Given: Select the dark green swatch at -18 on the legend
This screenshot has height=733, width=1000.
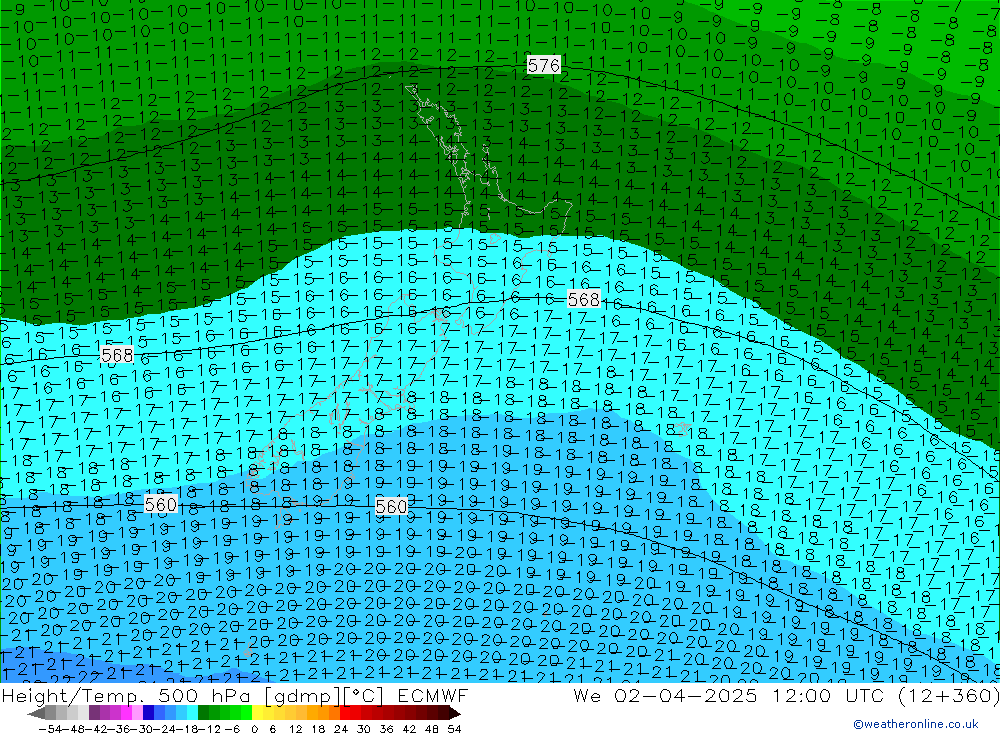Looking at the screenshot, I should tap(203, 713).
